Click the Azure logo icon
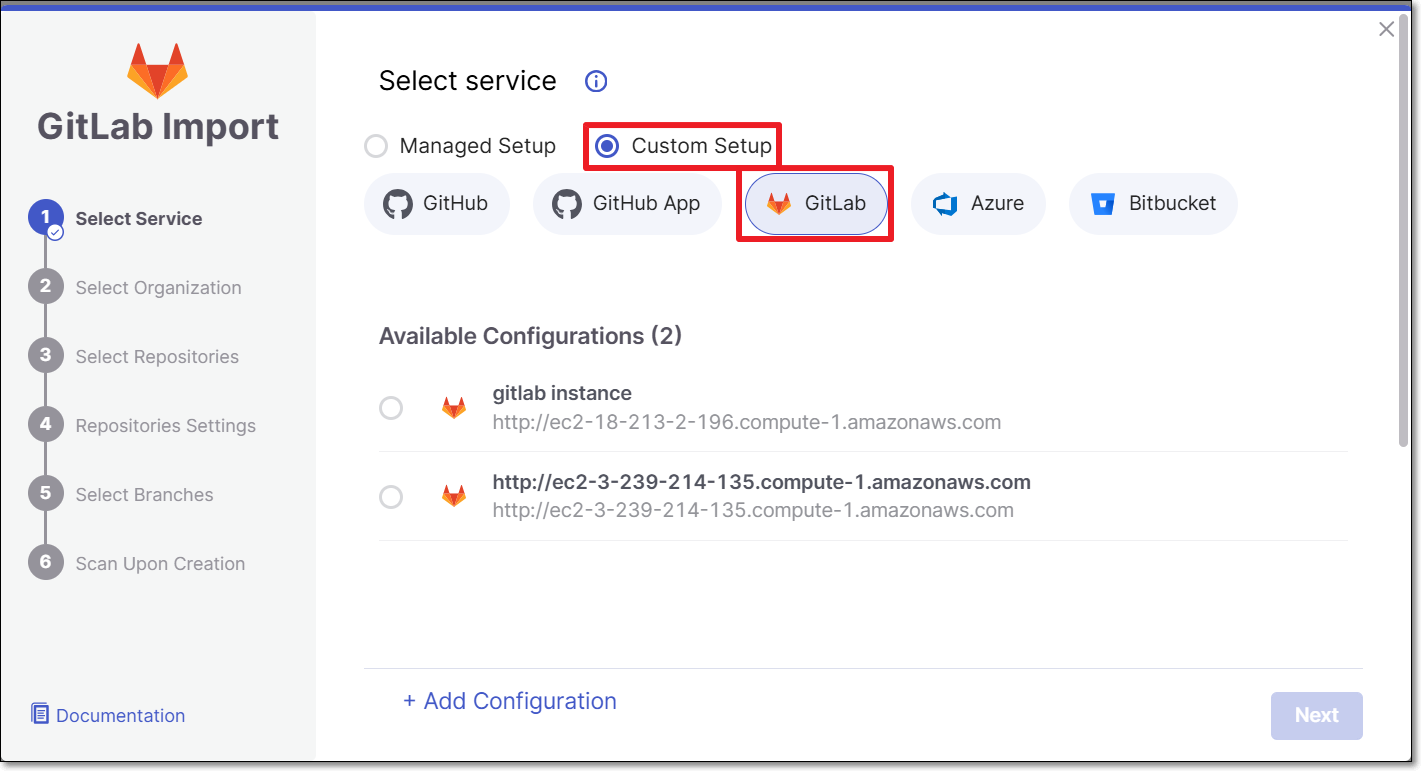The image size is (1421, 771). pyautogui.click(x=945, y=204)
